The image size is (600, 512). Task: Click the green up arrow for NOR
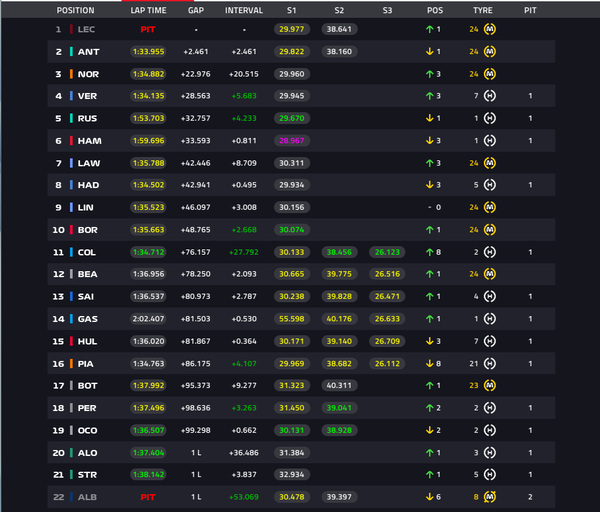(430, 74)
